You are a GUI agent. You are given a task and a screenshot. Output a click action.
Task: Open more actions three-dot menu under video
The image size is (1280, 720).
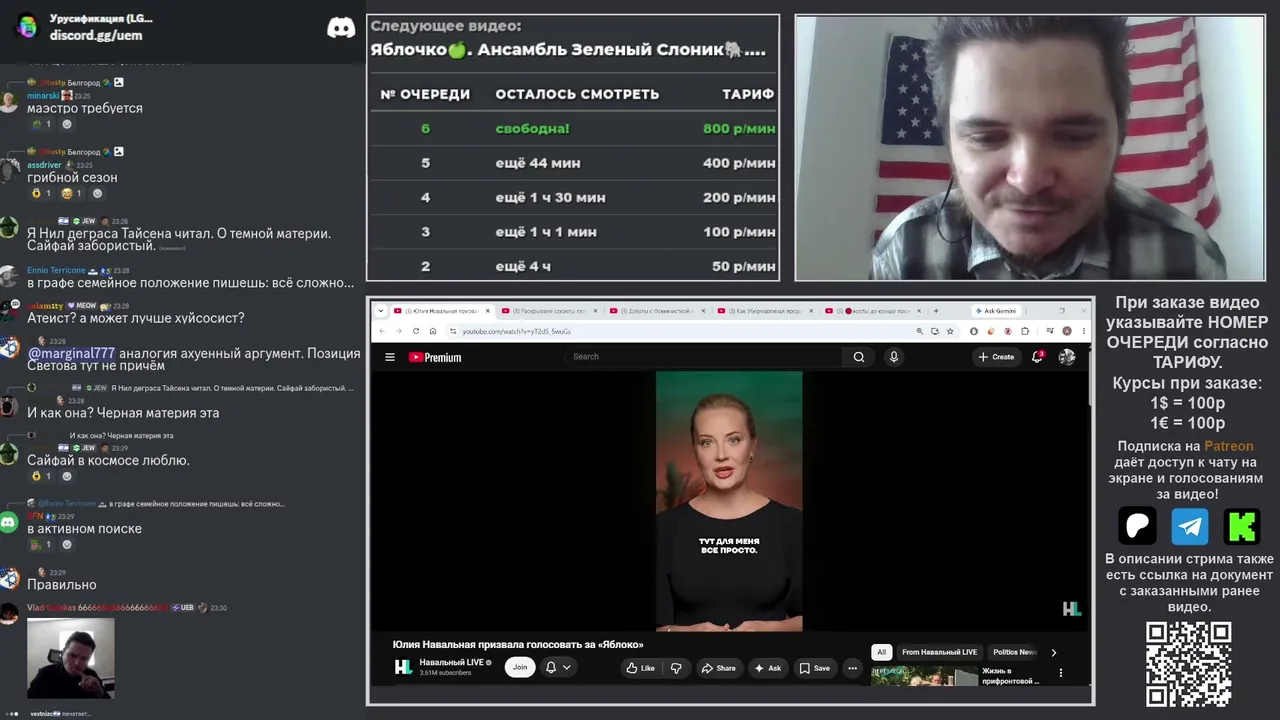point(852,668)
